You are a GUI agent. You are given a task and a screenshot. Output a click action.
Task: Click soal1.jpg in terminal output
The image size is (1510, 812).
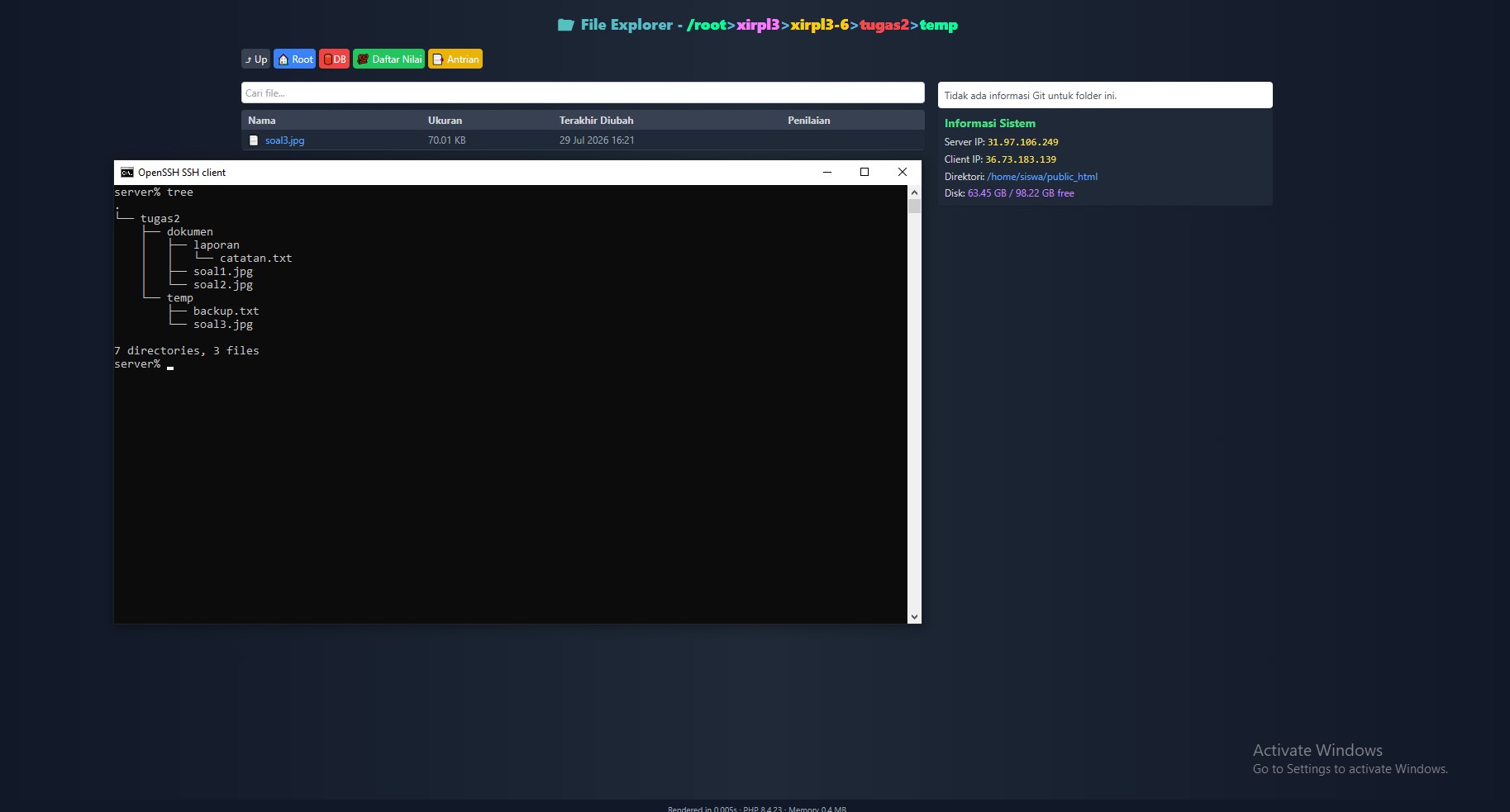223,272
